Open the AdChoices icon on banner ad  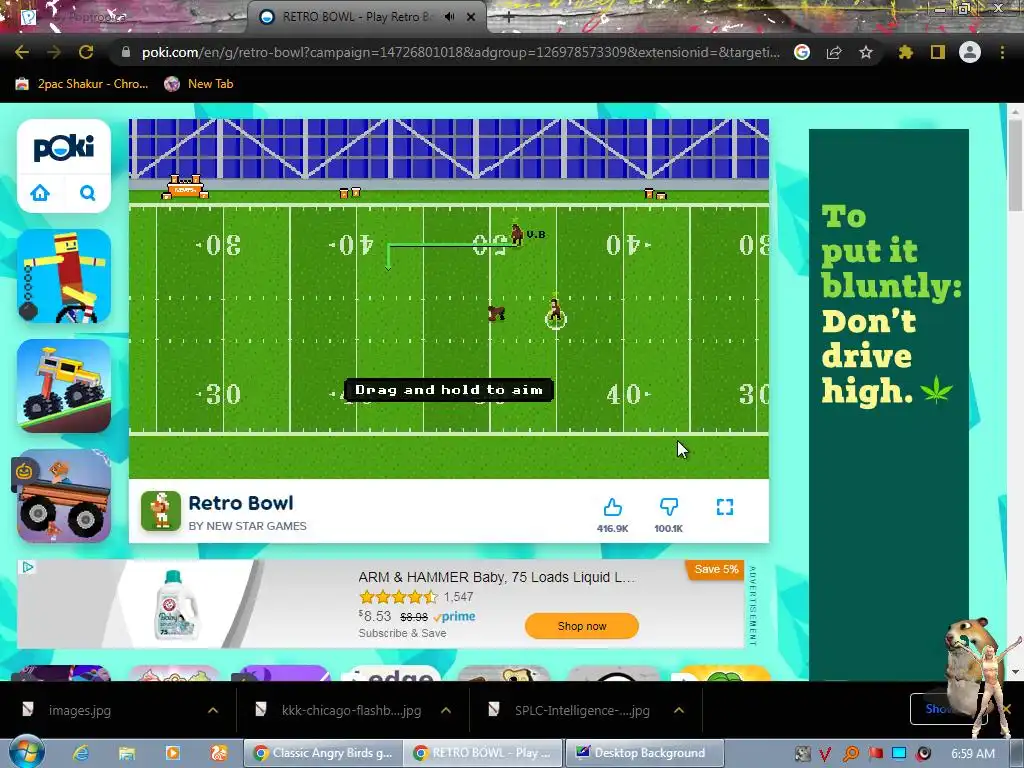27,567
